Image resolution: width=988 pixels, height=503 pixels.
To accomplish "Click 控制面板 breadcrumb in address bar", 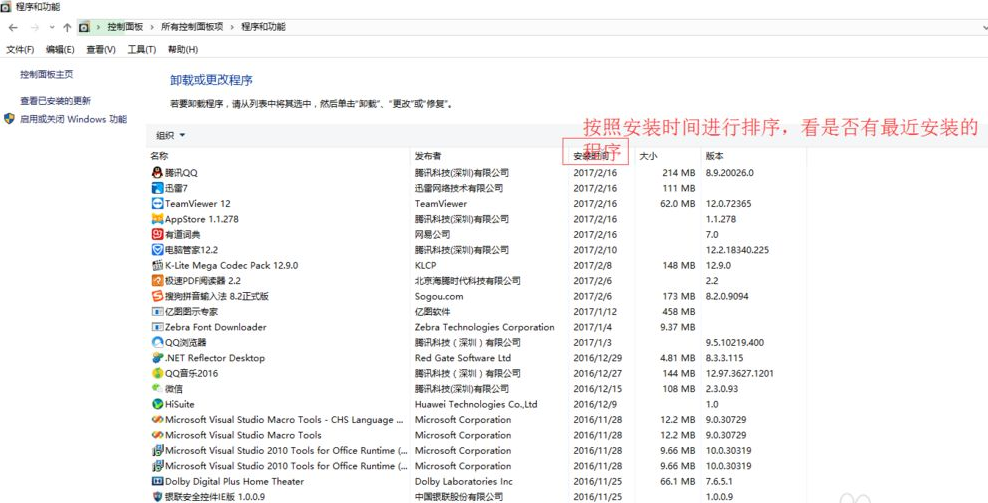I will [125, 27].
